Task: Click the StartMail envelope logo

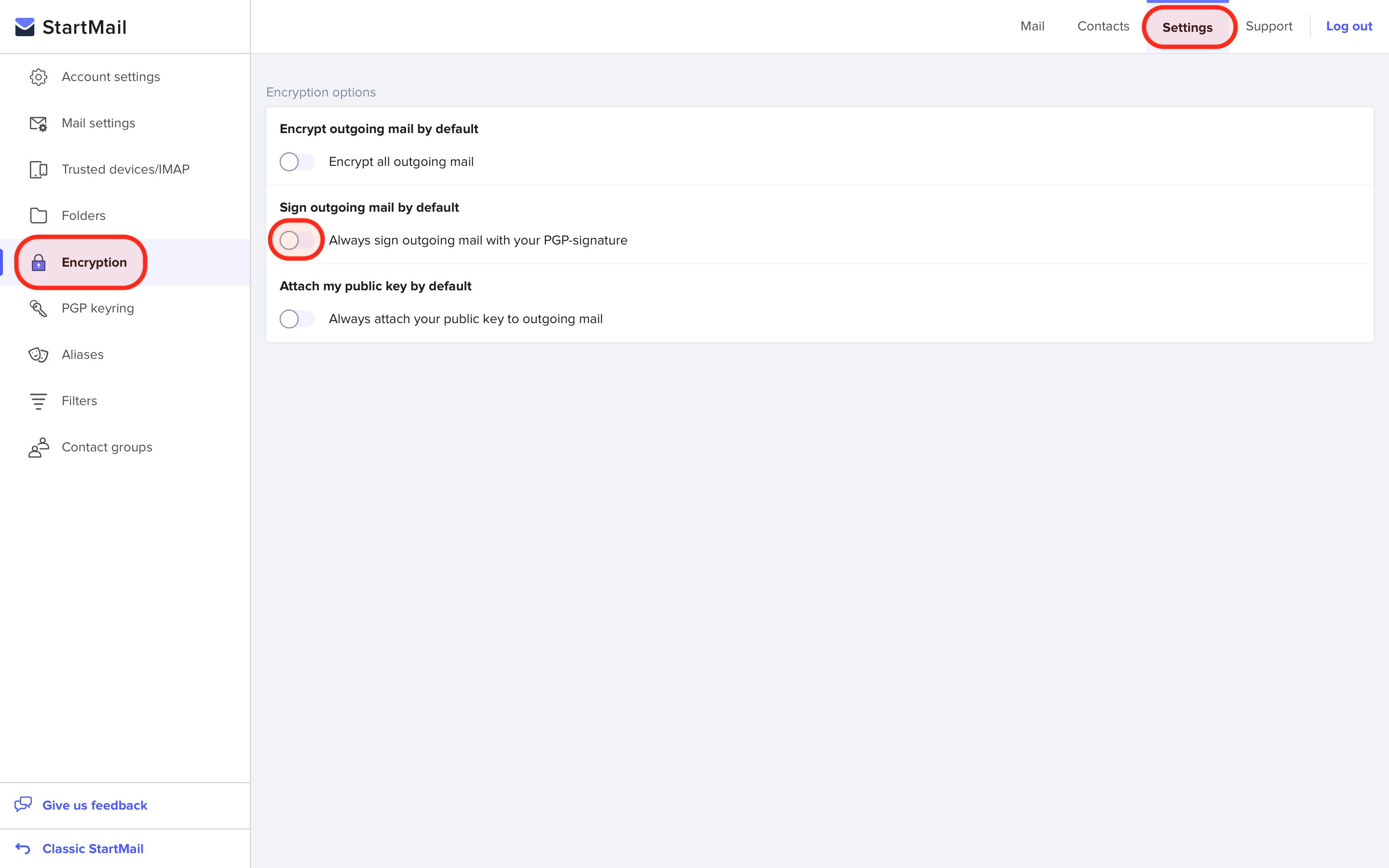Action: pos(25,27)
